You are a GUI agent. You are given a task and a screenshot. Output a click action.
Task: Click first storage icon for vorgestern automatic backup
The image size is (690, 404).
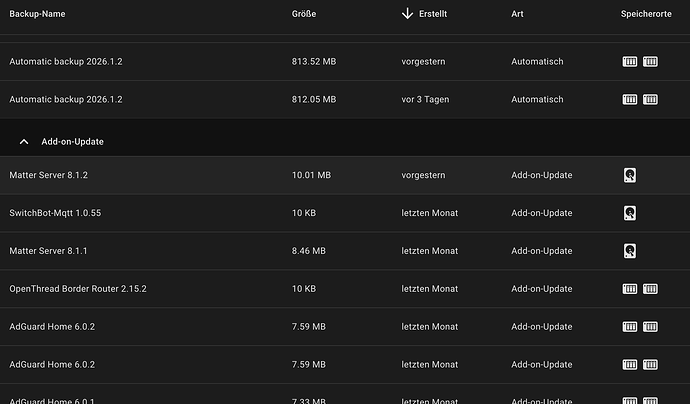[630, 62]
